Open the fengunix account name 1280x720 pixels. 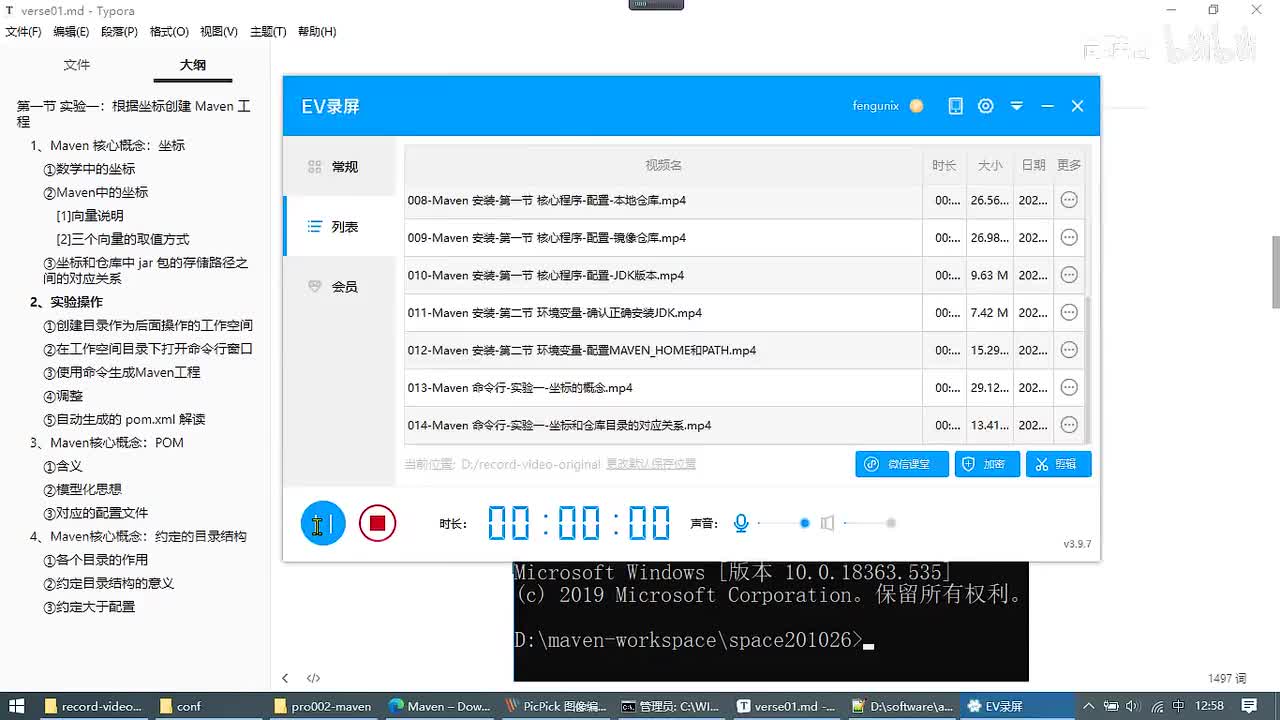876,106
